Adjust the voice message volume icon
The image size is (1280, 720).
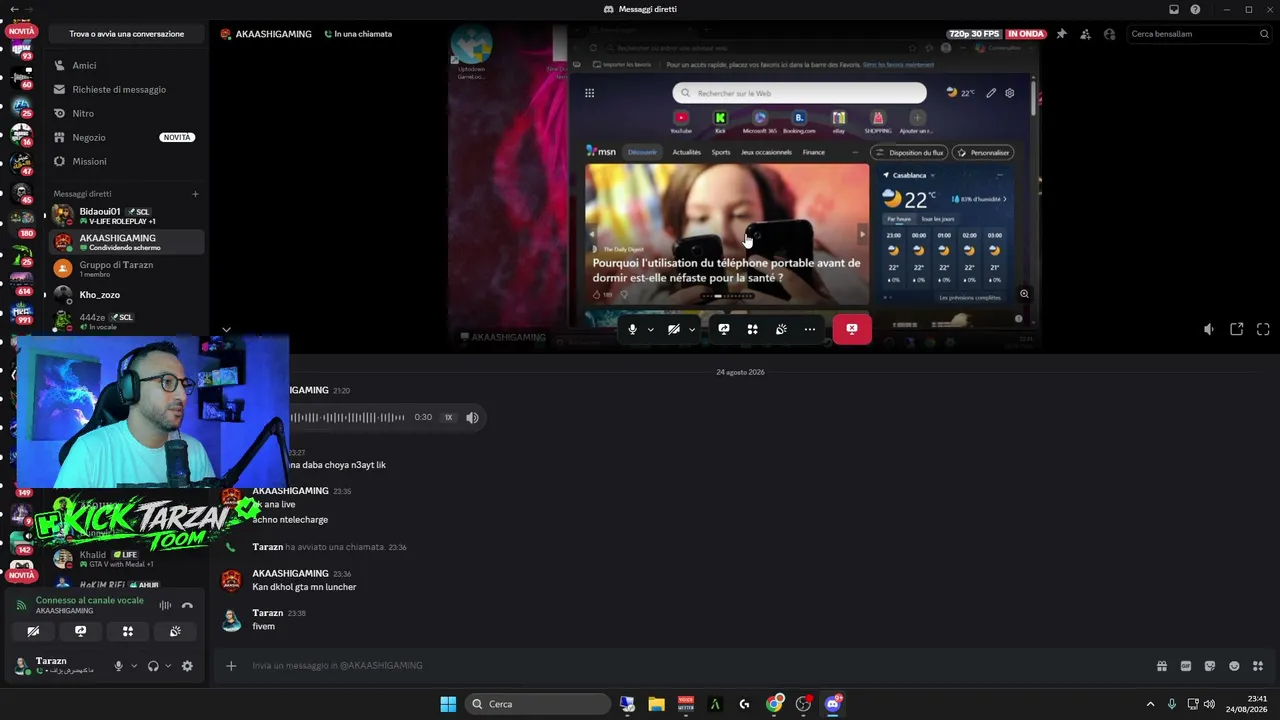point(472,417)
